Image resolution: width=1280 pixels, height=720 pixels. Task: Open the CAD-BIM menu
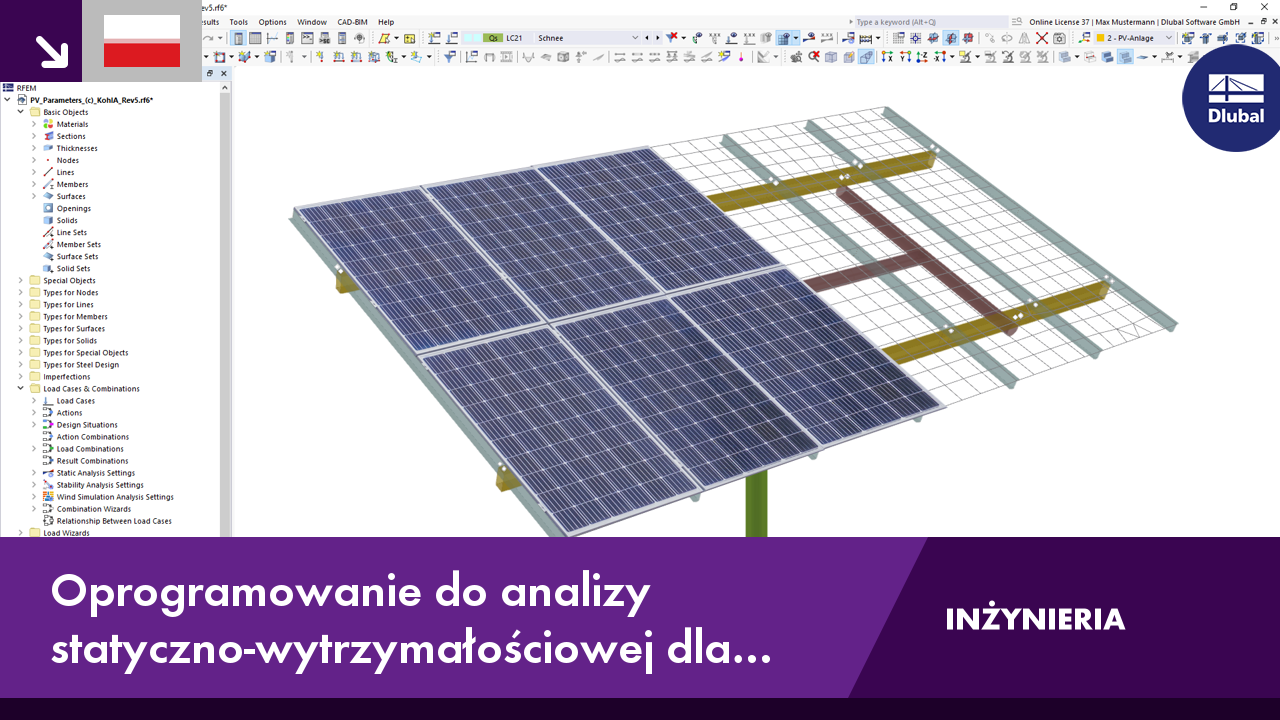pos(352,21)
